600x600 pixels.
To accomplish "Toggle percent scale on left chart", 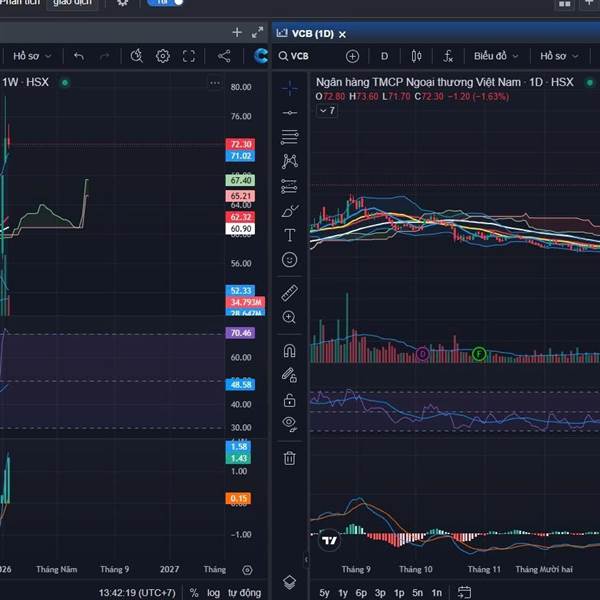I will coord(194,593).
